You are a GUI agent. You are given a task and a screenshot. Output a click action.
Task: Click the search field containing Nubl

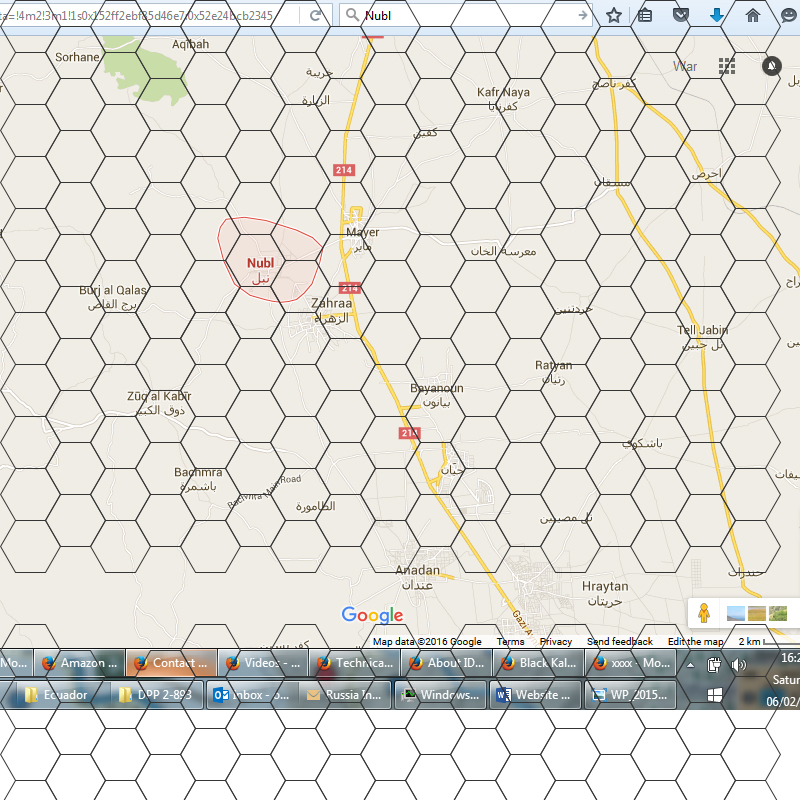[464, 15]
